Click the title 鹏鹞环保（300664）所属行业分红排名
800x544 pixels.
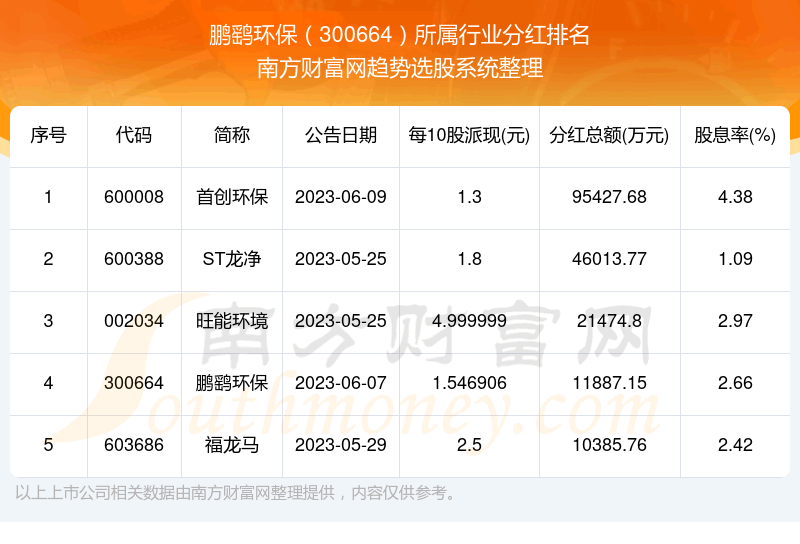coord(399,35)
